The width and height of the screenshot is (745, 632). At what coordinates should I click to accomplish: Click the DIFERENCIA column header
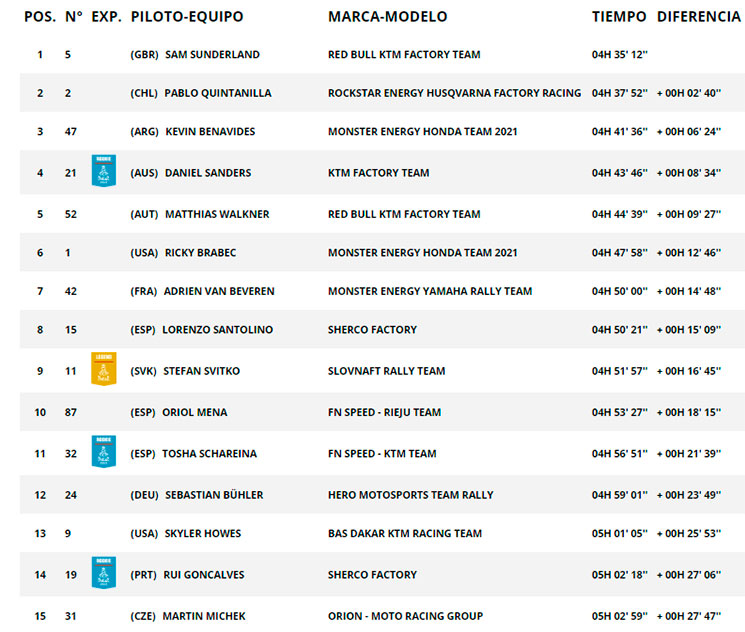point(698,17)
